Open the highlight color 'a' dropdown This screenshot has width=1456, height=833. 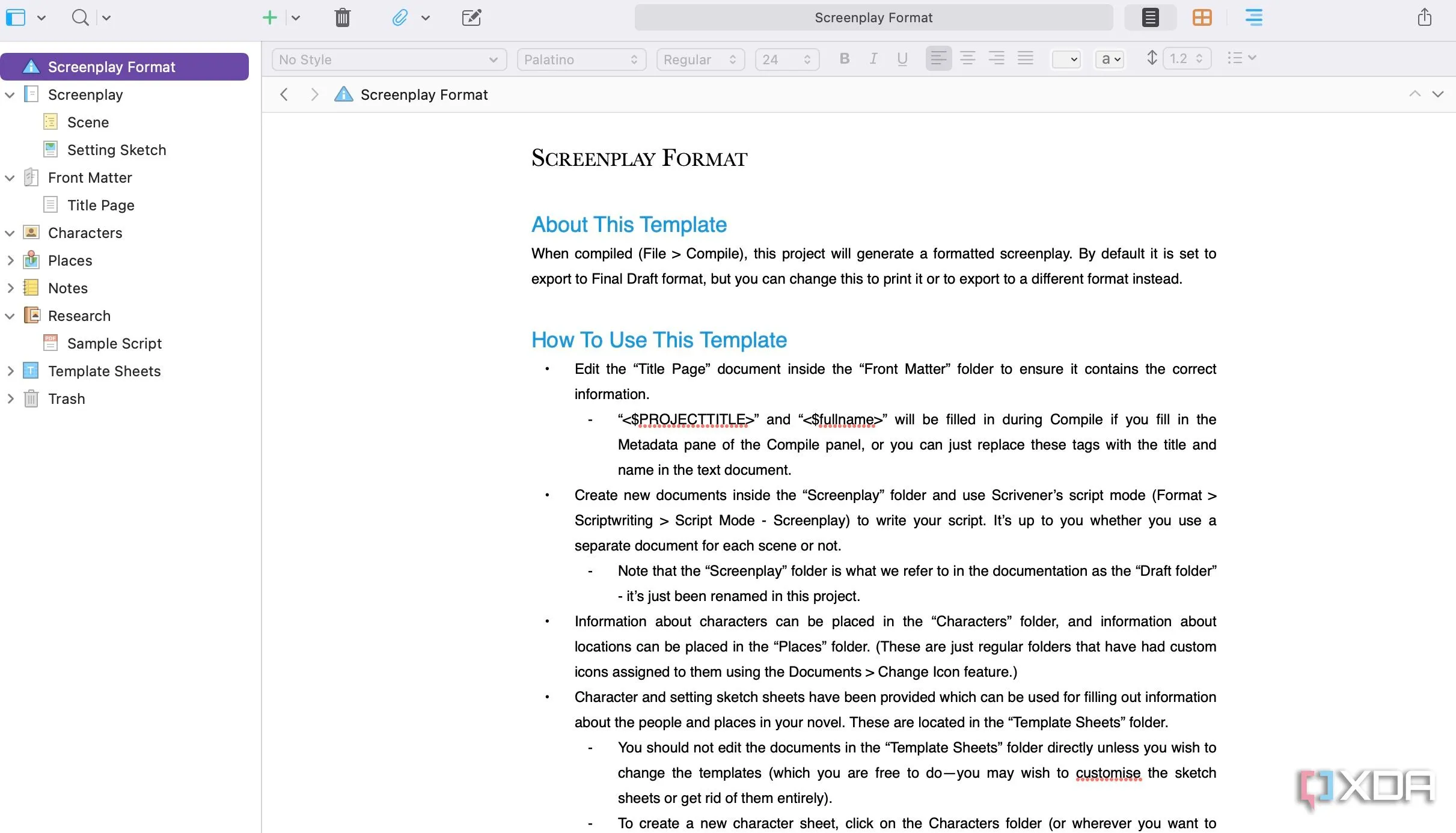[x=1109, y=59]
